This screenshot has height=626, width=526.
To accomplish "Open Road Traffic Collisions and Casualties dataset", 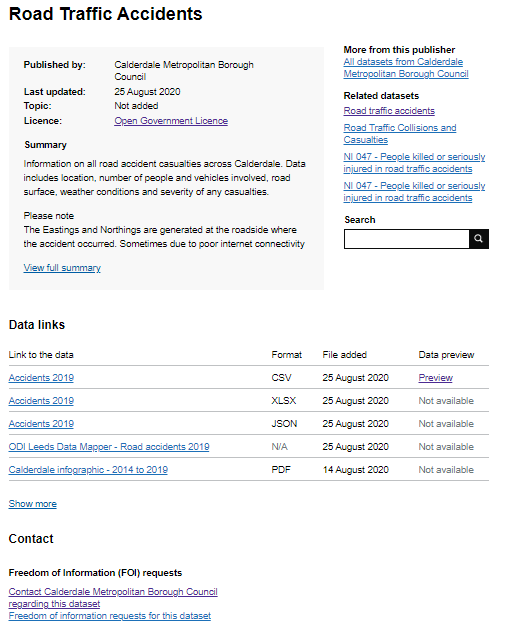I will pos(399,134).
